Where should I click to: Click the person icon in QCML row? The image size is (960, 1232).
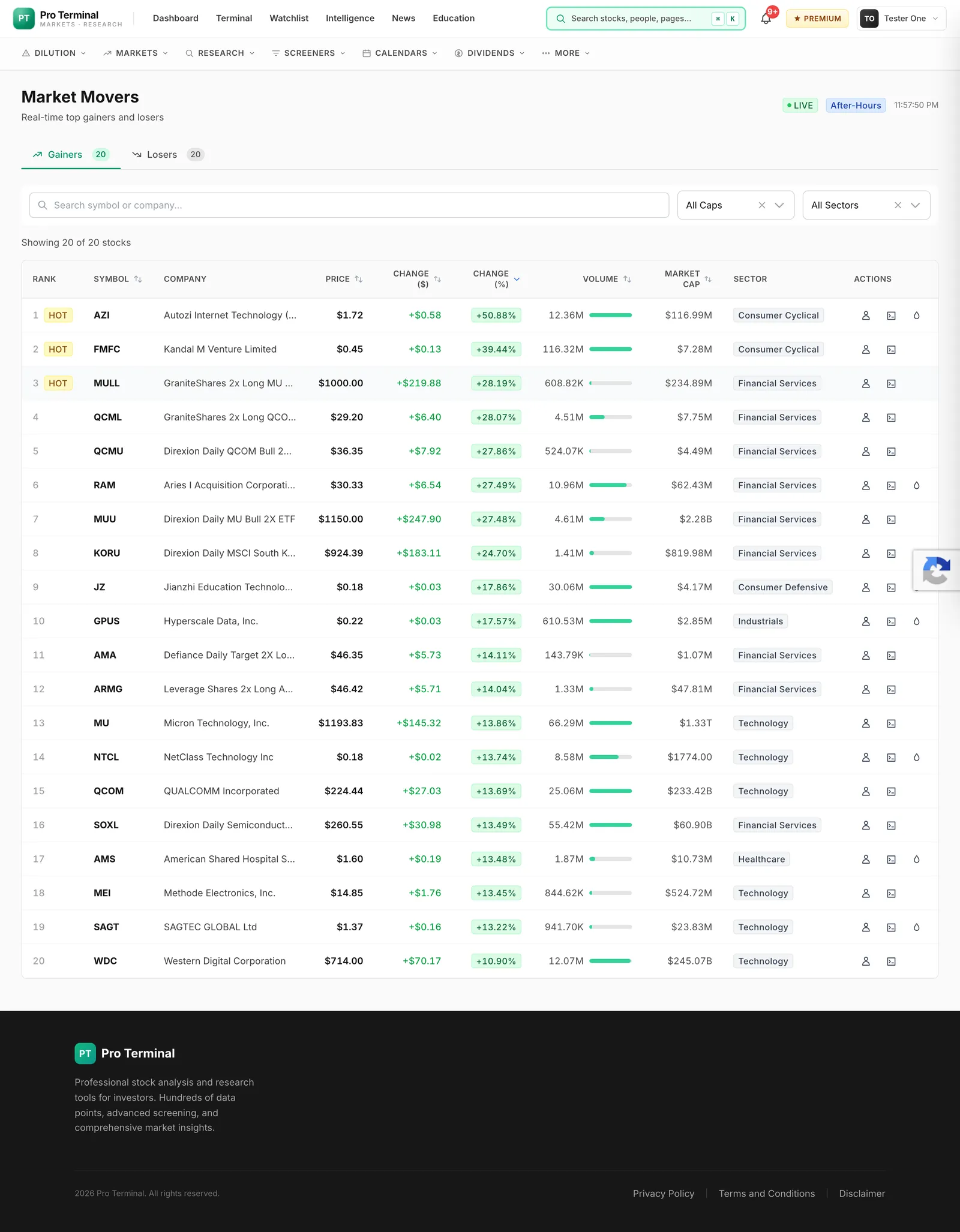pos(866,417)
